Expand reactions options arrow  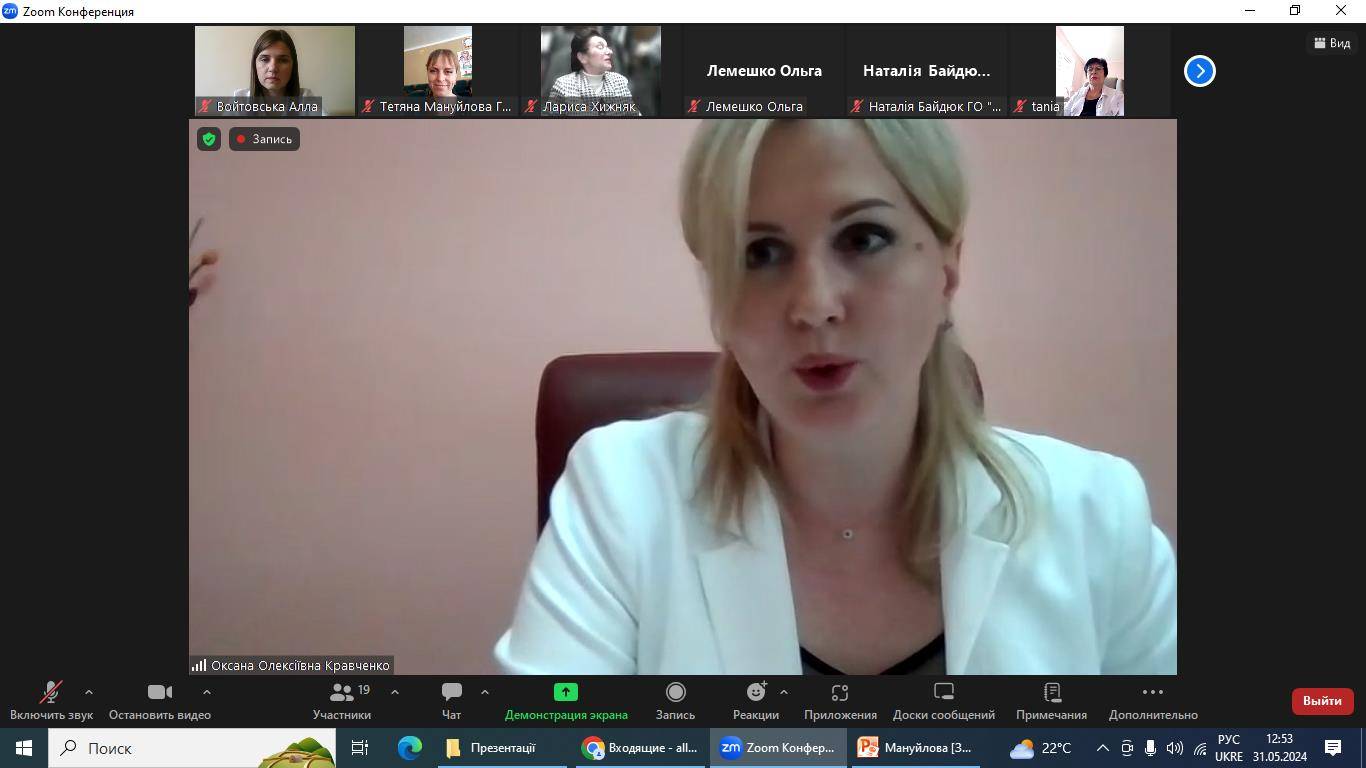(x=784, y=692)
